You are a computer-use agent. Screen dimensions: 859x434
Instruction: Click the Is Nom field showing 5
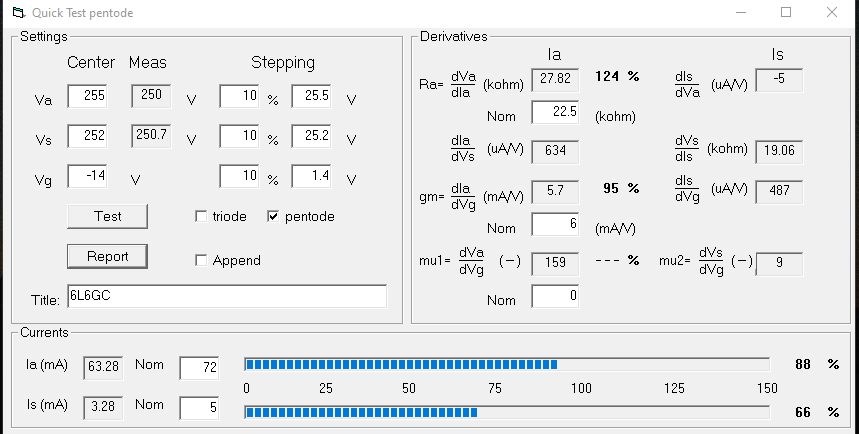[x=198, y=406]
